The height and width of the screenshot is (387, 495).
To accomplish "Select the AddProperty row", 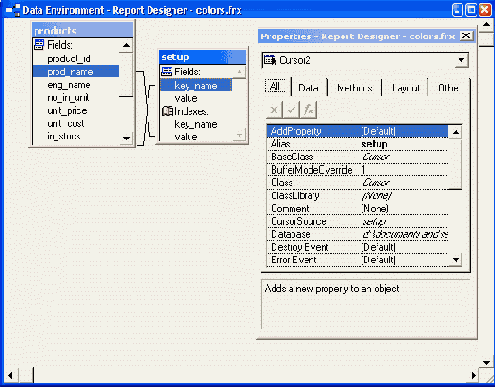I will [357, 131].
